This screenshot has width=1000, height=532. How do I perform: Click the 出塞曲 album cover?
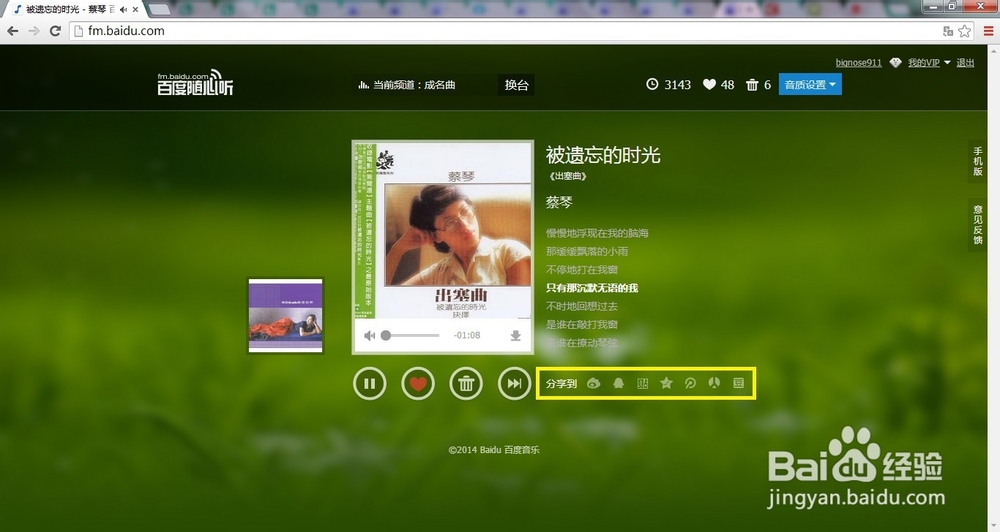(443, 230)
